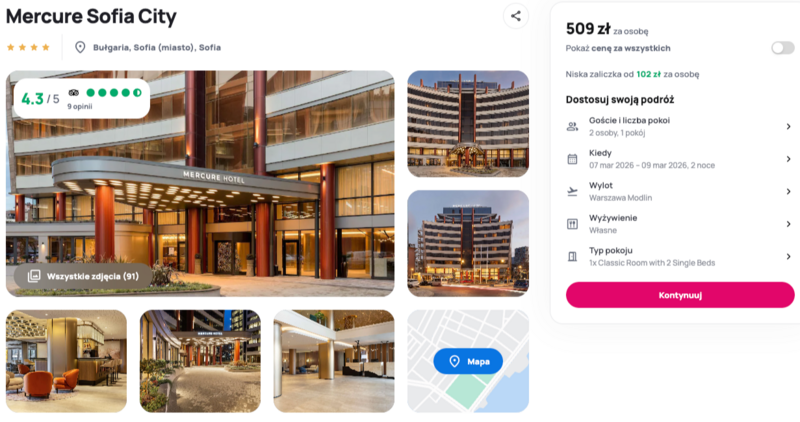This screenshot has width=800, height=422.
Task: Expand the Kiedy dates chevron
Action: tap(788, 159)
